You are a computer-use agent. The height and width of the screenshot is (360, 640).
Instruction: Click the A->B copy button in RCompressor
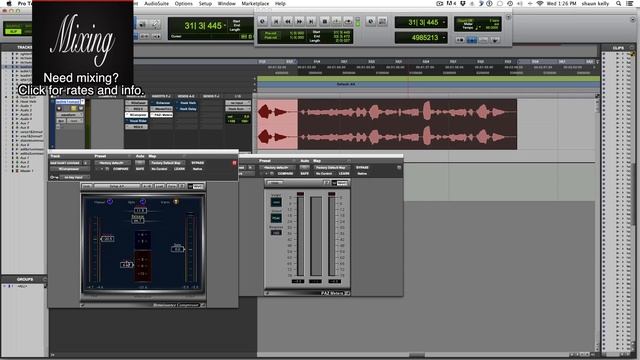(147, 186)
